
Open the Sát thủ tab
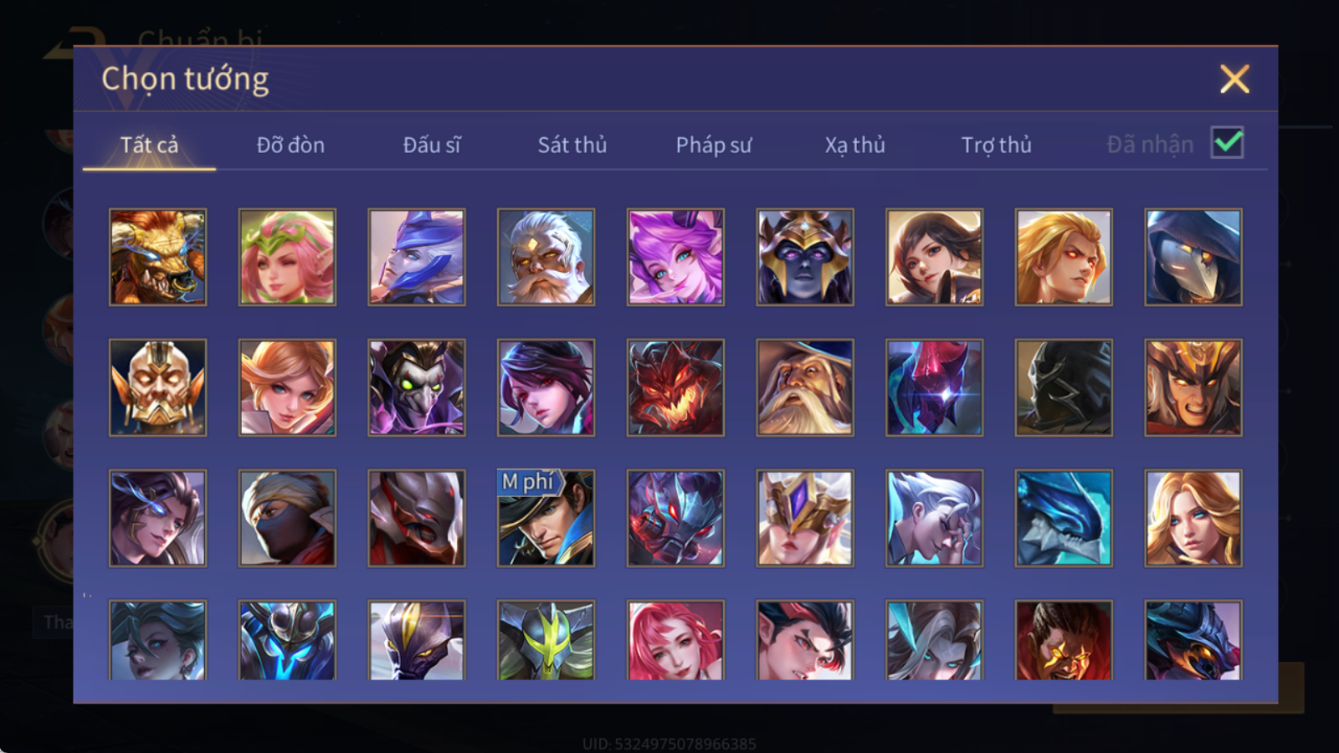(572, 145)
